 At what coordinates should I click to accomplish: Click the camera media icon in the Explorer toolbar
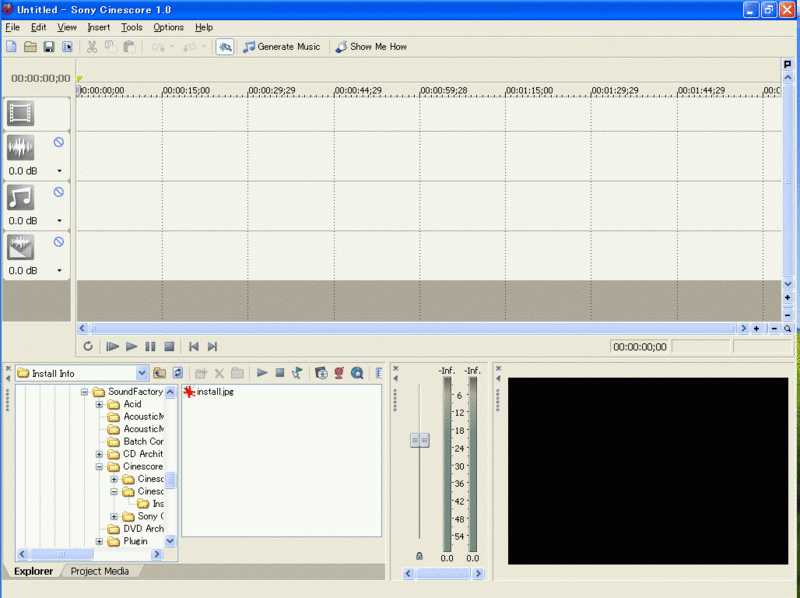[x=321, y=373]
